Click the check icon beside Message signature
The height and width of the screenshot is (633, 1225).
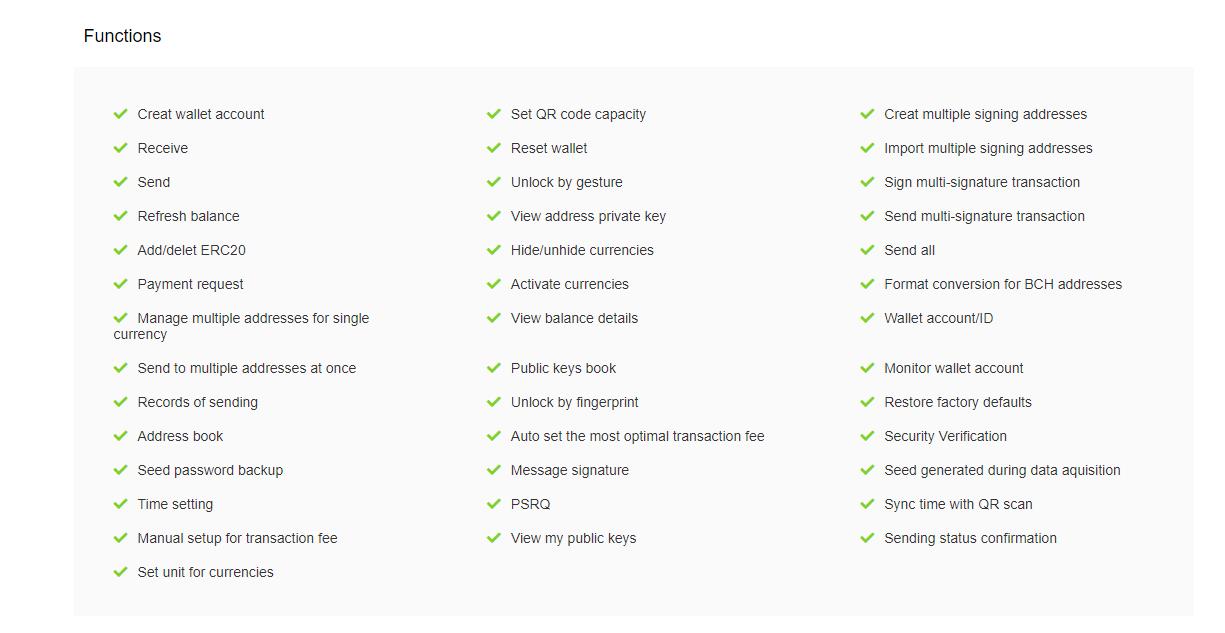point(494,470)
